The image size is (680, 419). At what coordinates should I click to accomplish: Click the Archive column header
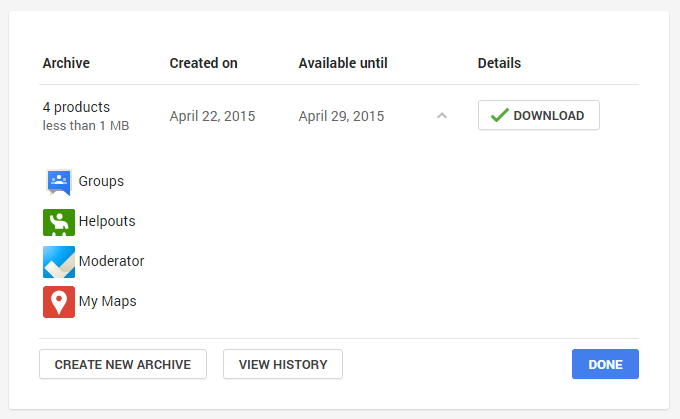[x=66, y=63]
